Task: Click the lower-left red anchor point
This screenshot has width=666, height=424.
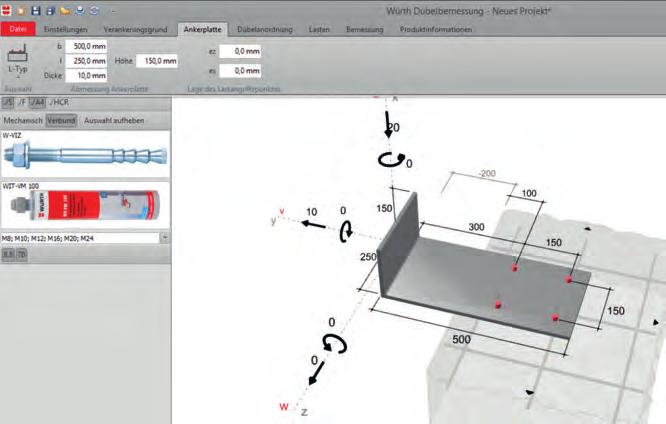Action: [x=498, y=305]
